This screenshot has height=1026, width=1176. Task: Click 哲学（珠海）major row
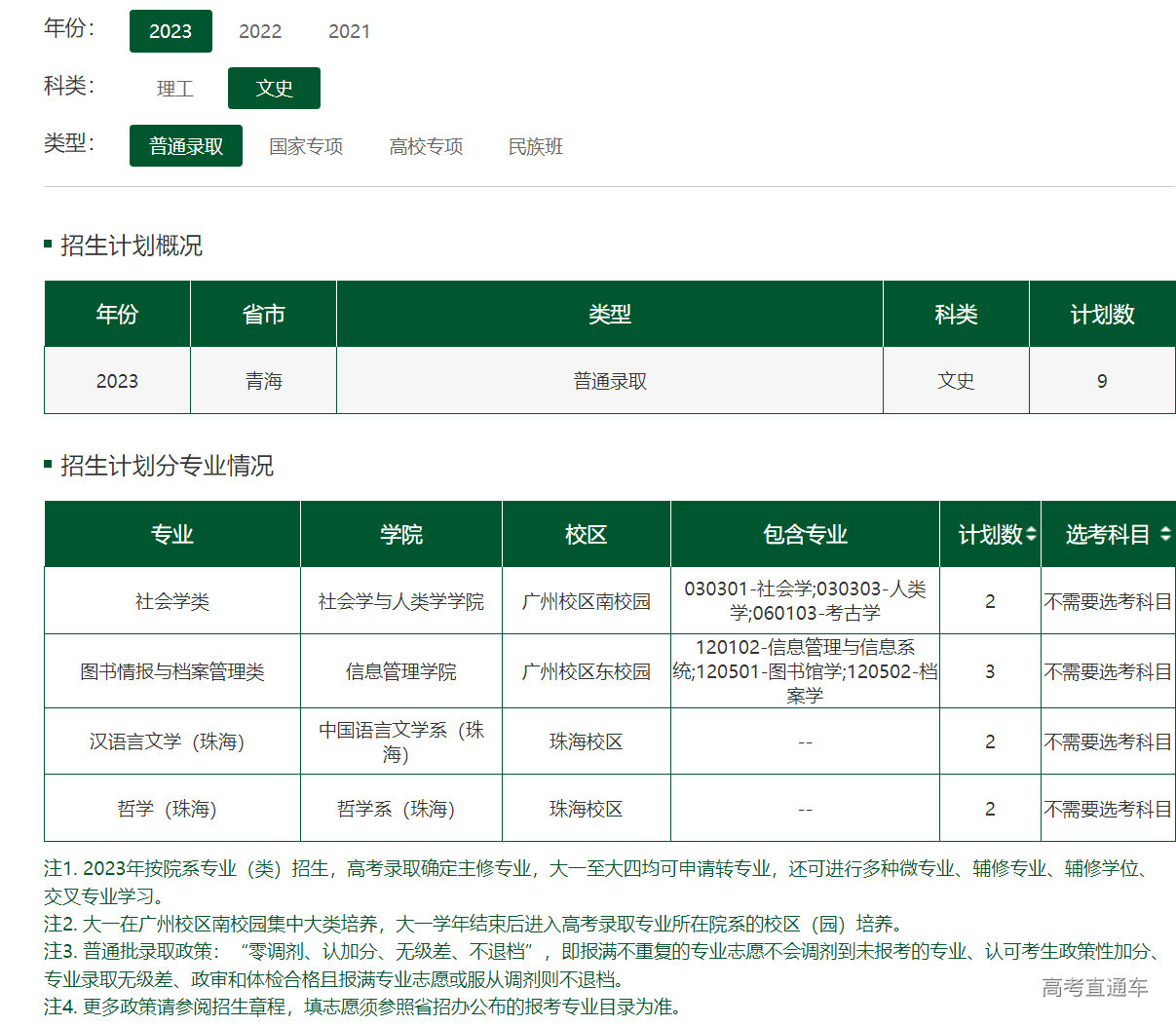(168, 809)
